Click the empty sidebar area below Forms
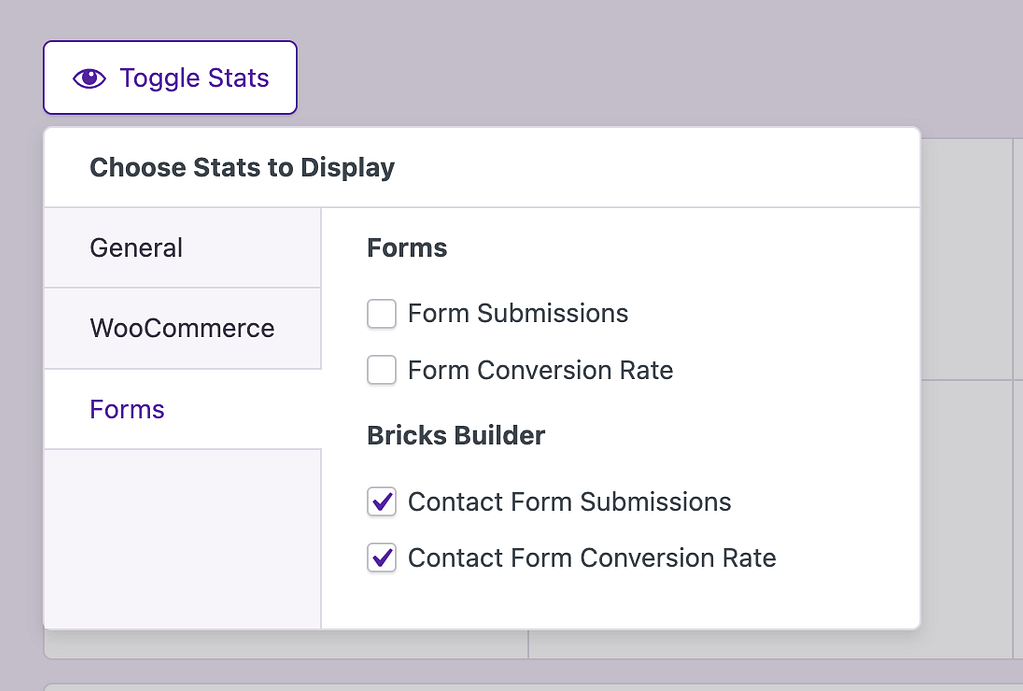 (x=182, y=540)
